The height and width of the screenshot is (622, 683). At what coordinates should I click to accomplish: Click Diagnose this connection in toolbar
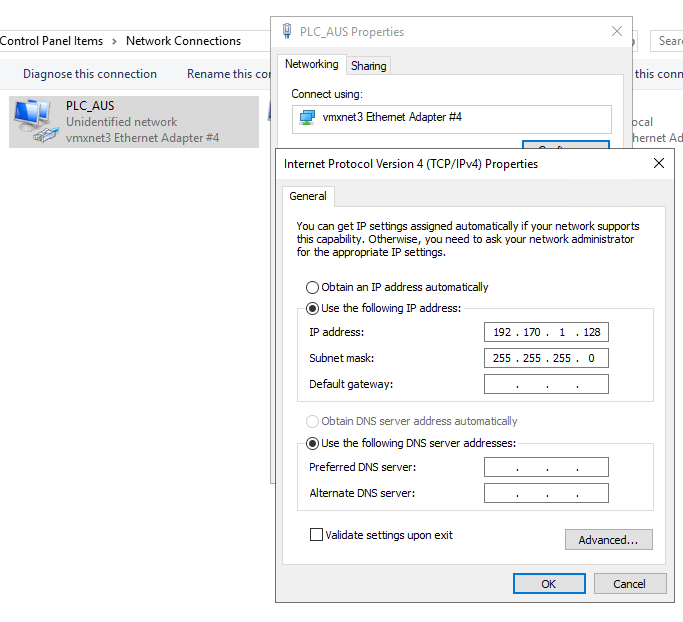click(90, 74)
